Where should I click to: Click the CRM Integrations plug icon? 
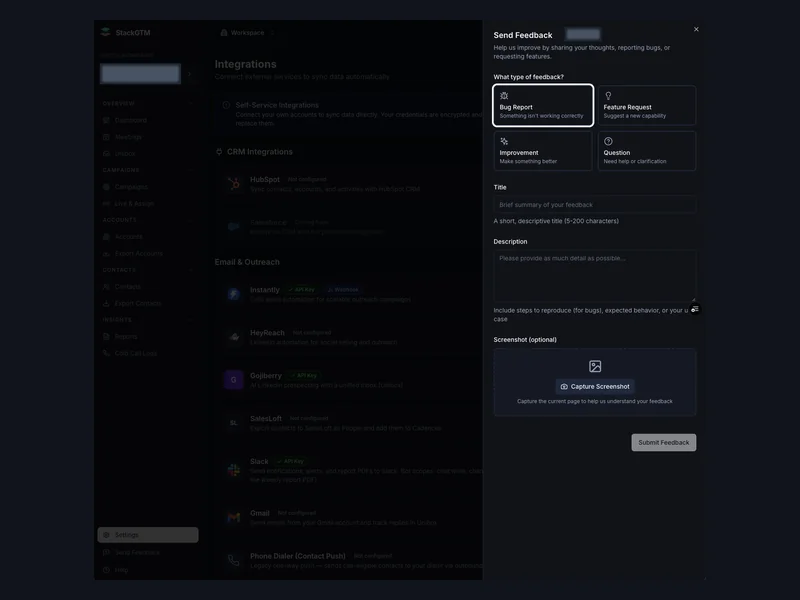(219, 152)
